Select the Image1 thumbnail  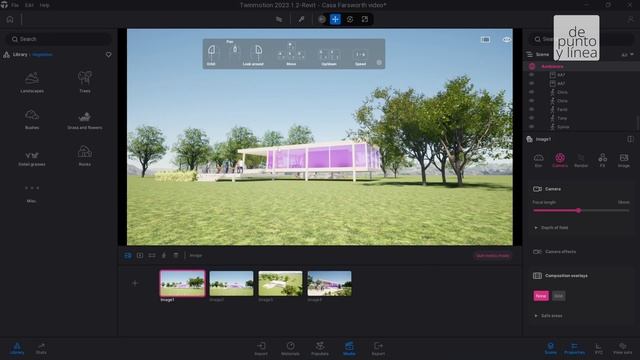pyautogui.click(x=182, y=283)
